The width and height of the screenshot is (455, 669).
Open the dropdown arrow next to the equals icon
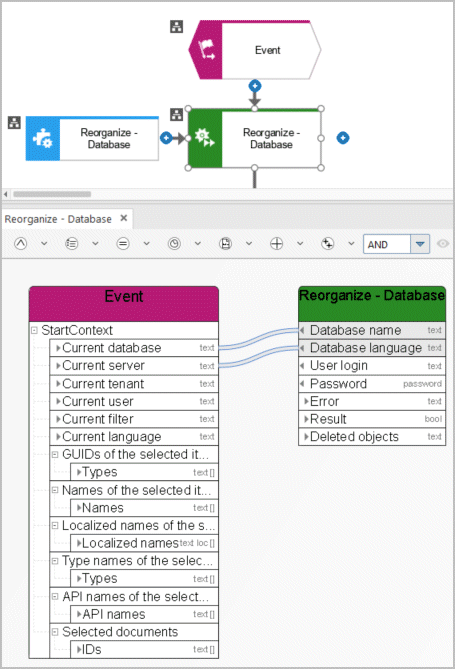click(146, 244)
